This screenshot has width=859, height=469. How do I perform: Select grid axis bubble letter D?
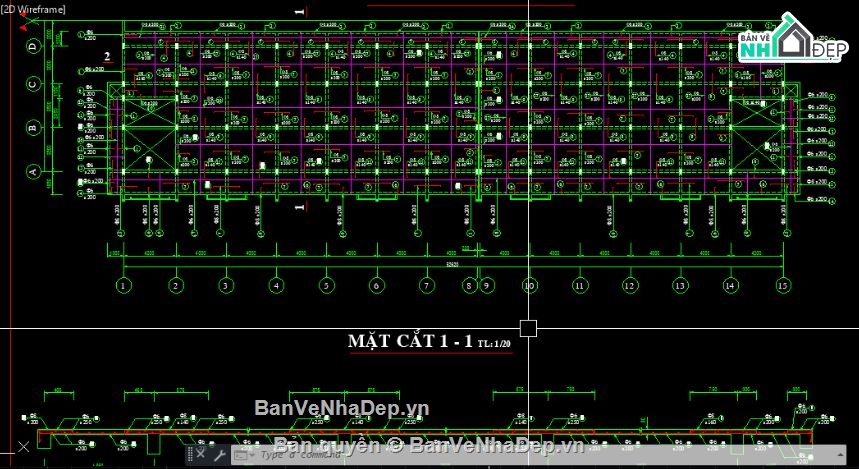point(33,46)
